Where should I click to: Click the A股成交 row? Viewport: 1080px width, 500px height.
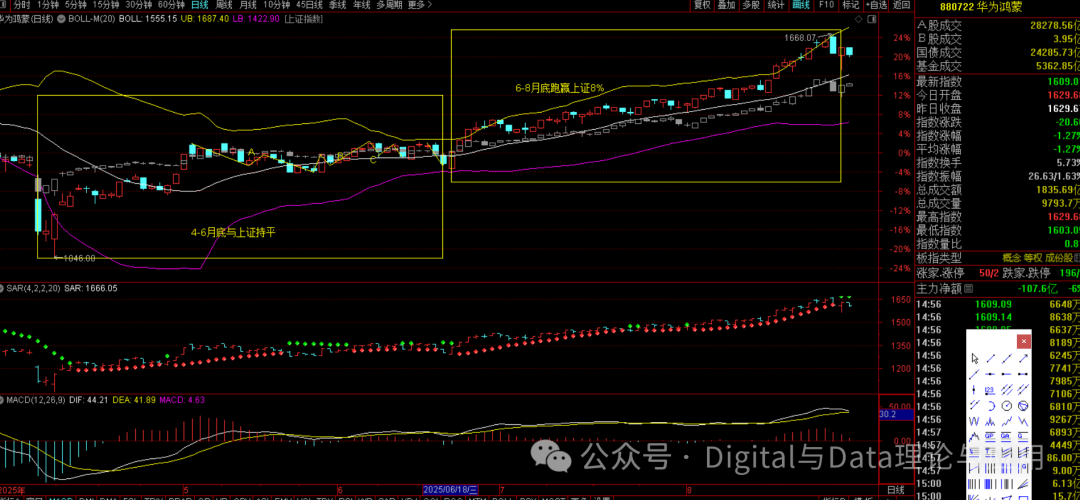(997, 25)
